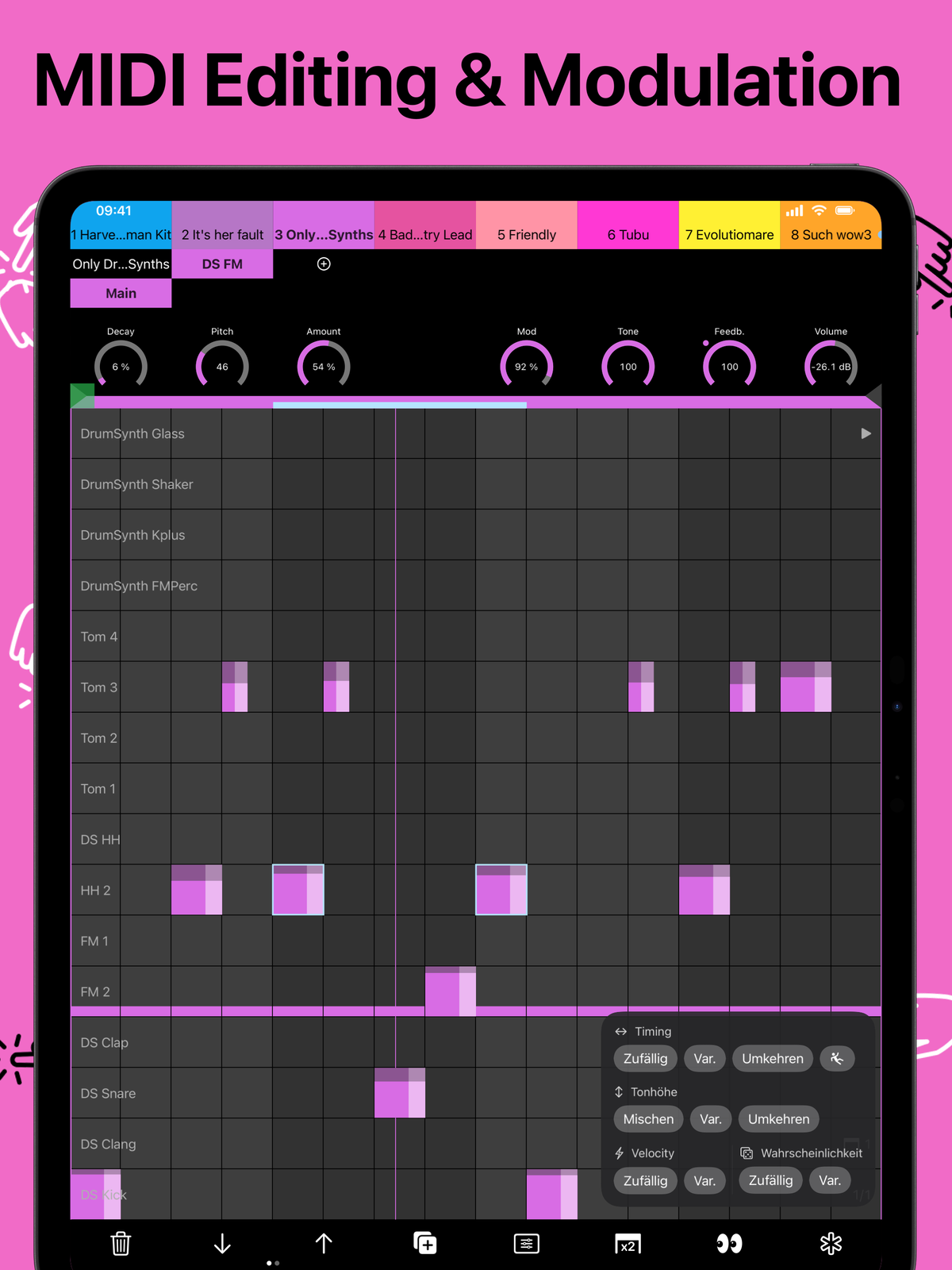
Task: Move notes down with the down arrow
Action: pos(222,1243)
